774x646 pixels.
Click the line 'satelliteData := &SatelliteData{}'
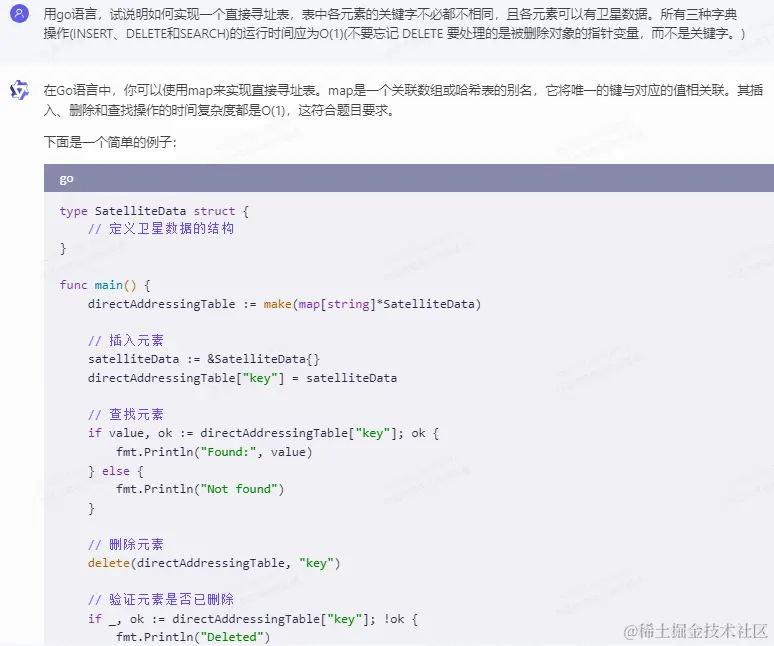point(204,359)
